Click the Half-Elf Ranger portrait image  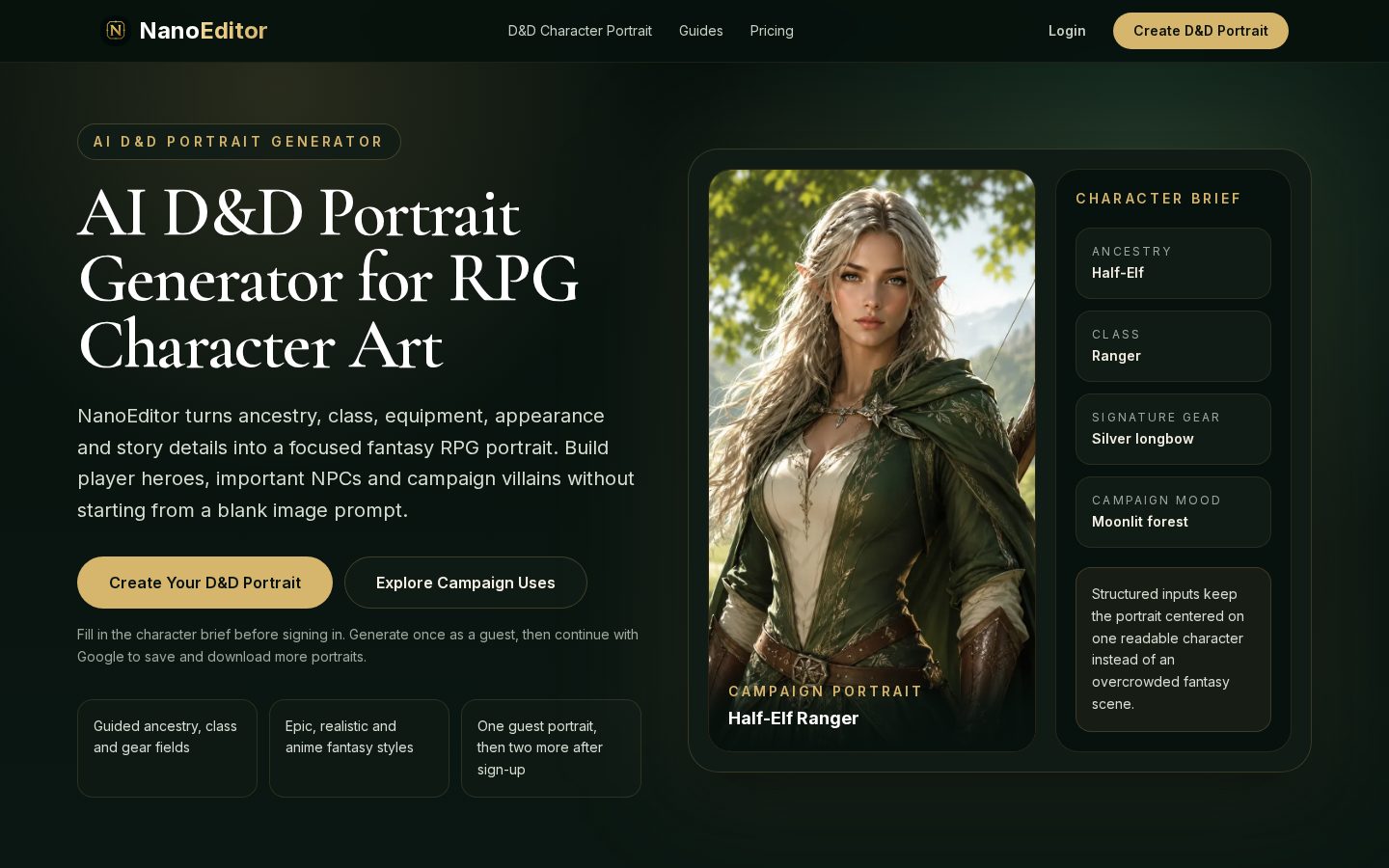(872, 460)
